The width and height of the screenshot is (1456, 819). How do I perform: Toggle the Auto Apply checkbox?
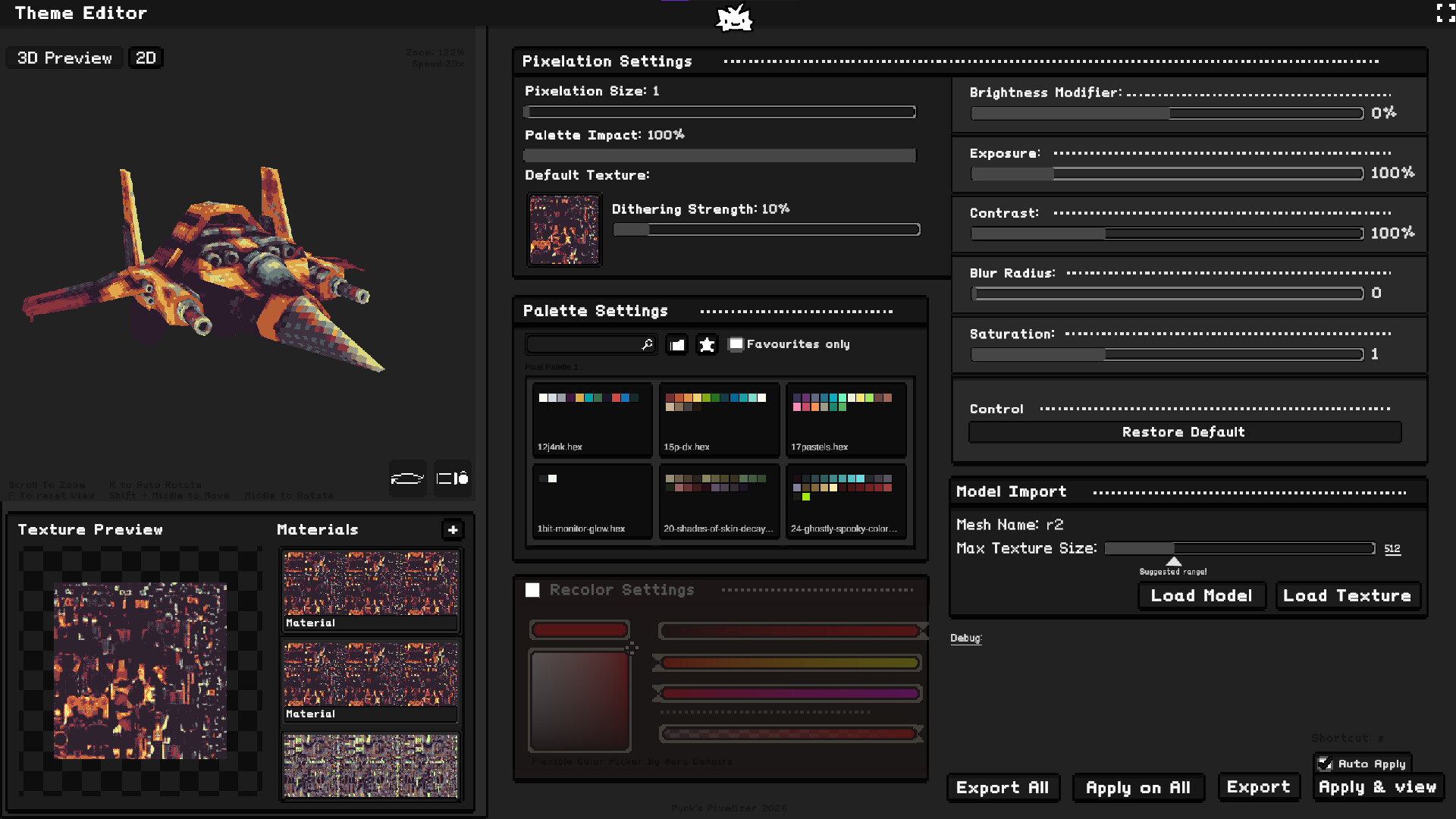point(1324,764)
